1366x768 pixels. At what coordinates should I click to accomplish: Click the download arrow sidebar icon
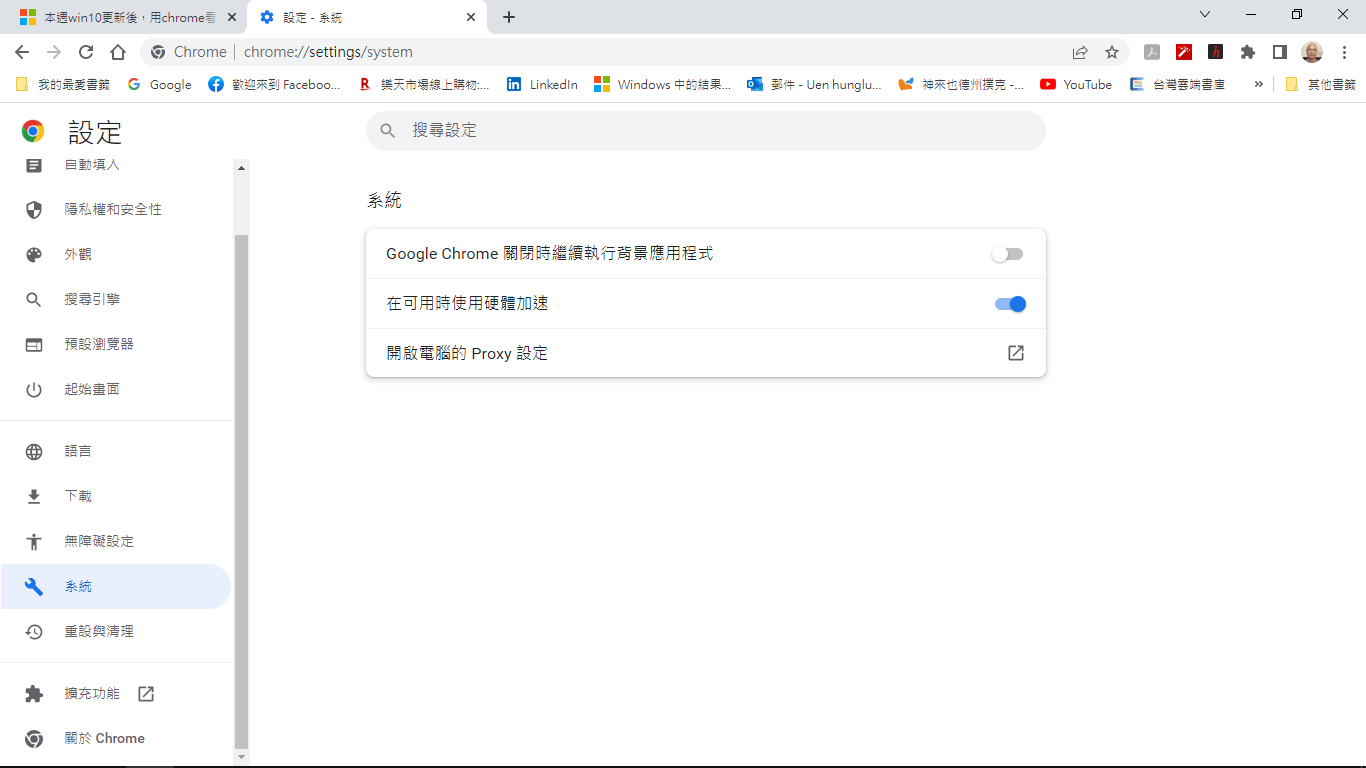point(34,496)
